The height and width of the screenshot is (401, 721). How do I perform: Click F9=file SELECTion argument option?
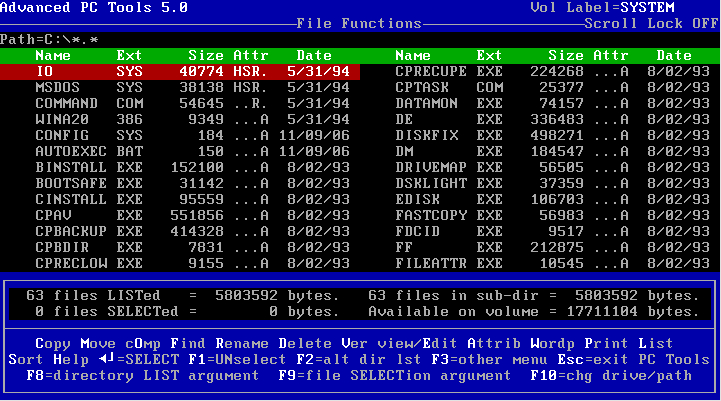(x=395, y=375)
